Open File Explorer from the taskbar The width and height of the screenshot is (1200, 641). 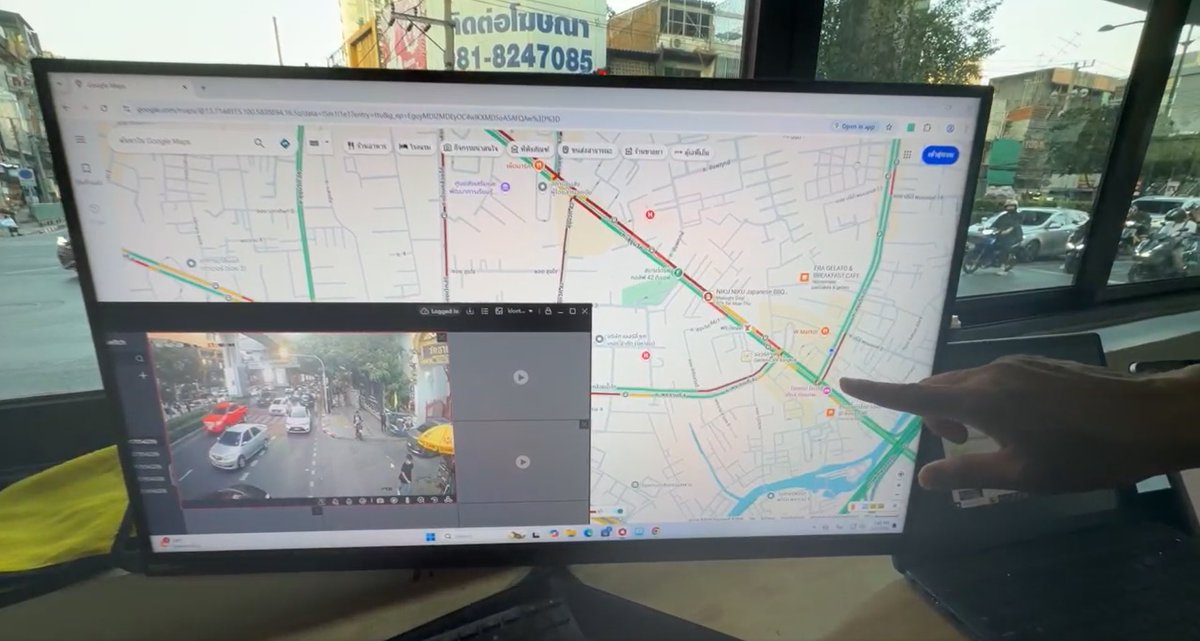pos(570,533)
